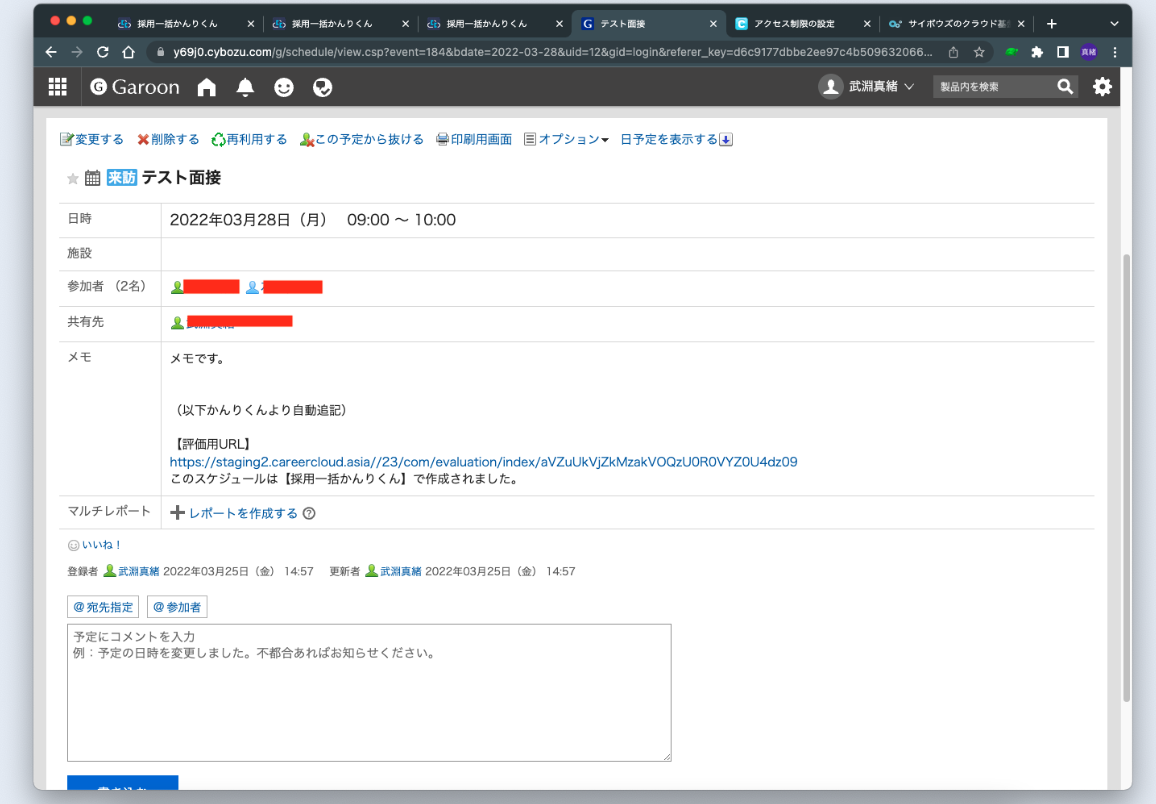Open the 武渕真緒 user menu
Viewport: 1156px width, 804px height.
coord(867,87)
